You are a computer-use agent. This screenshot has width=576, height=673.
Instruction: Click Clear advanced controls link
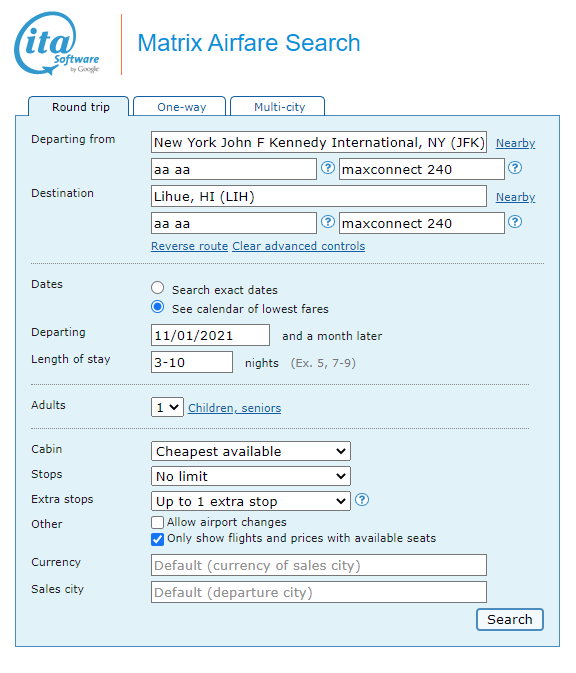tap(299, 246)
